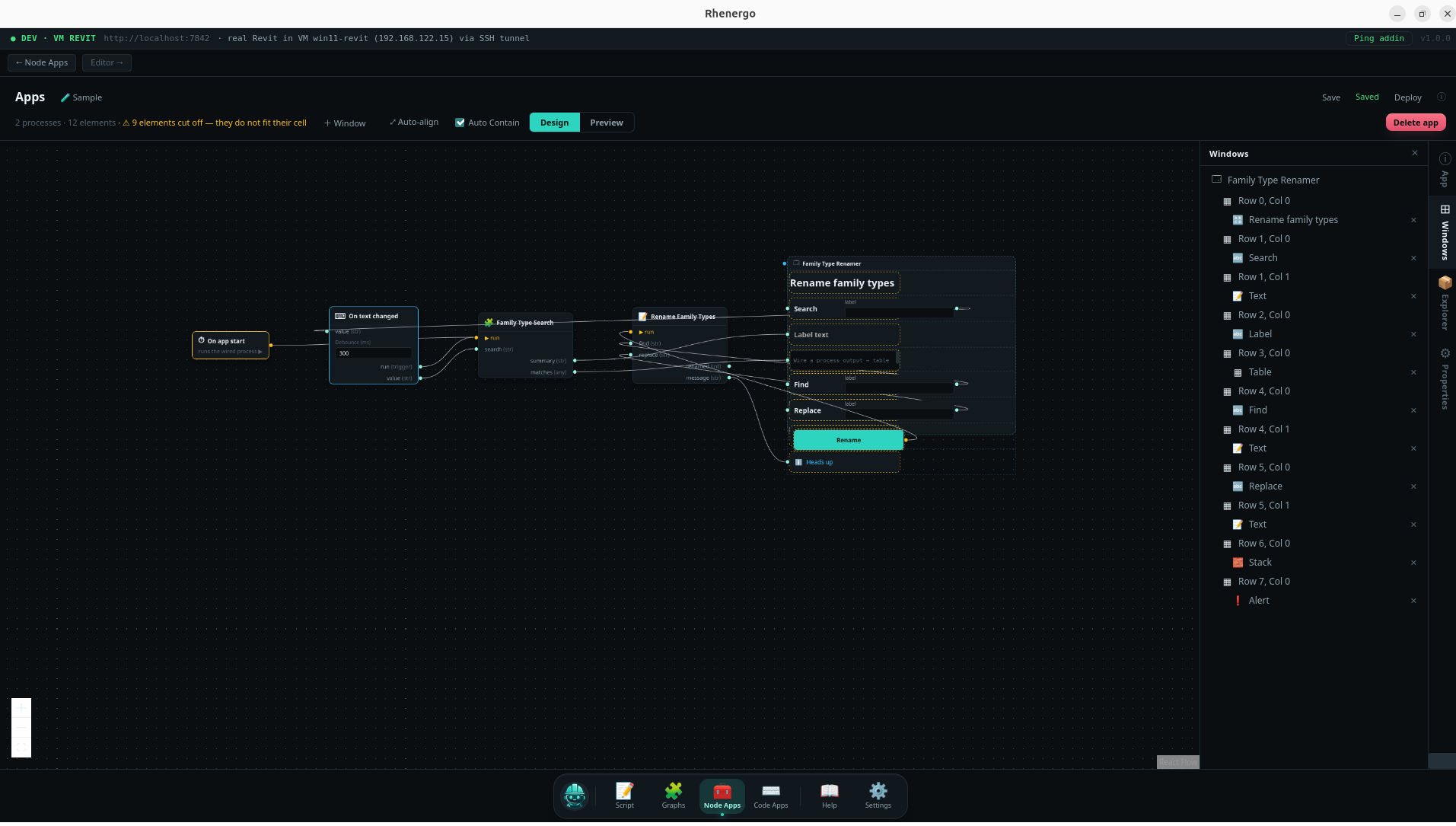Click the brick icon beside Stack
Viewport: 1456px width, 826px height.
(x=1238, y=563)
